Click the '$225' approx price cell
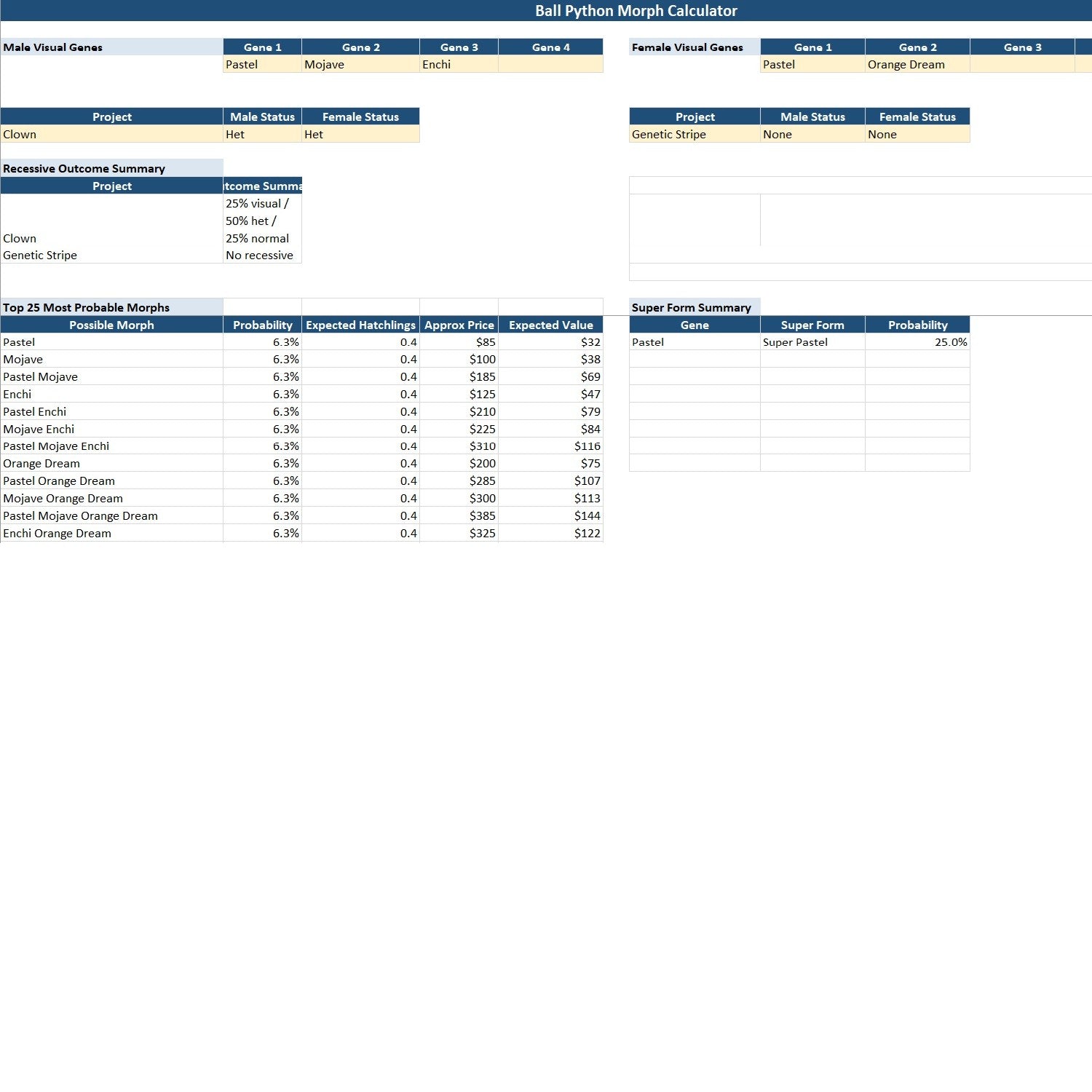Image resolution: width=1092 pixels, height=1092 pixels. pos(459,429)
